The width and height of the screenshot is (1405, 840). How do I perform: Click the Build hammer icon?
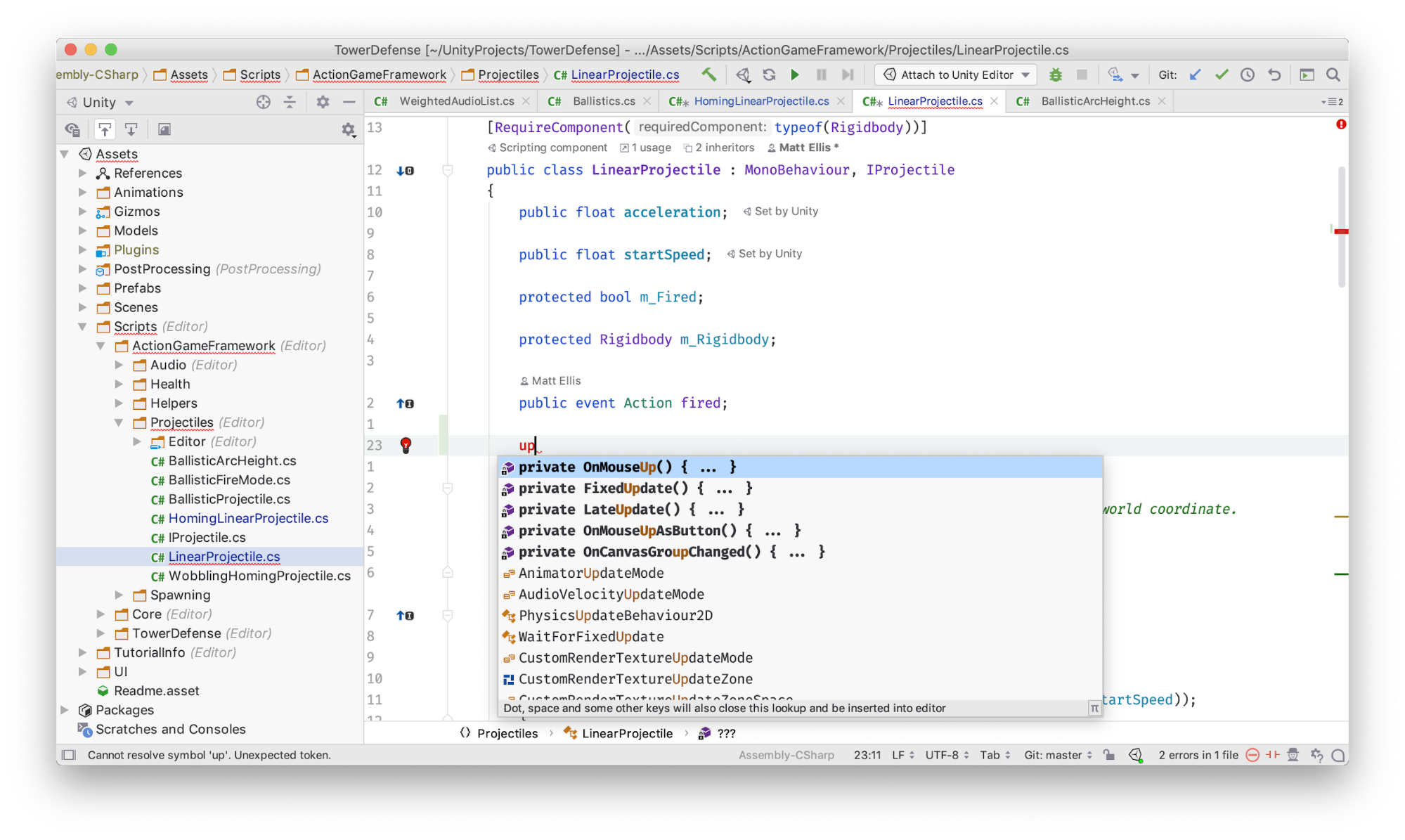coord(708,75)
